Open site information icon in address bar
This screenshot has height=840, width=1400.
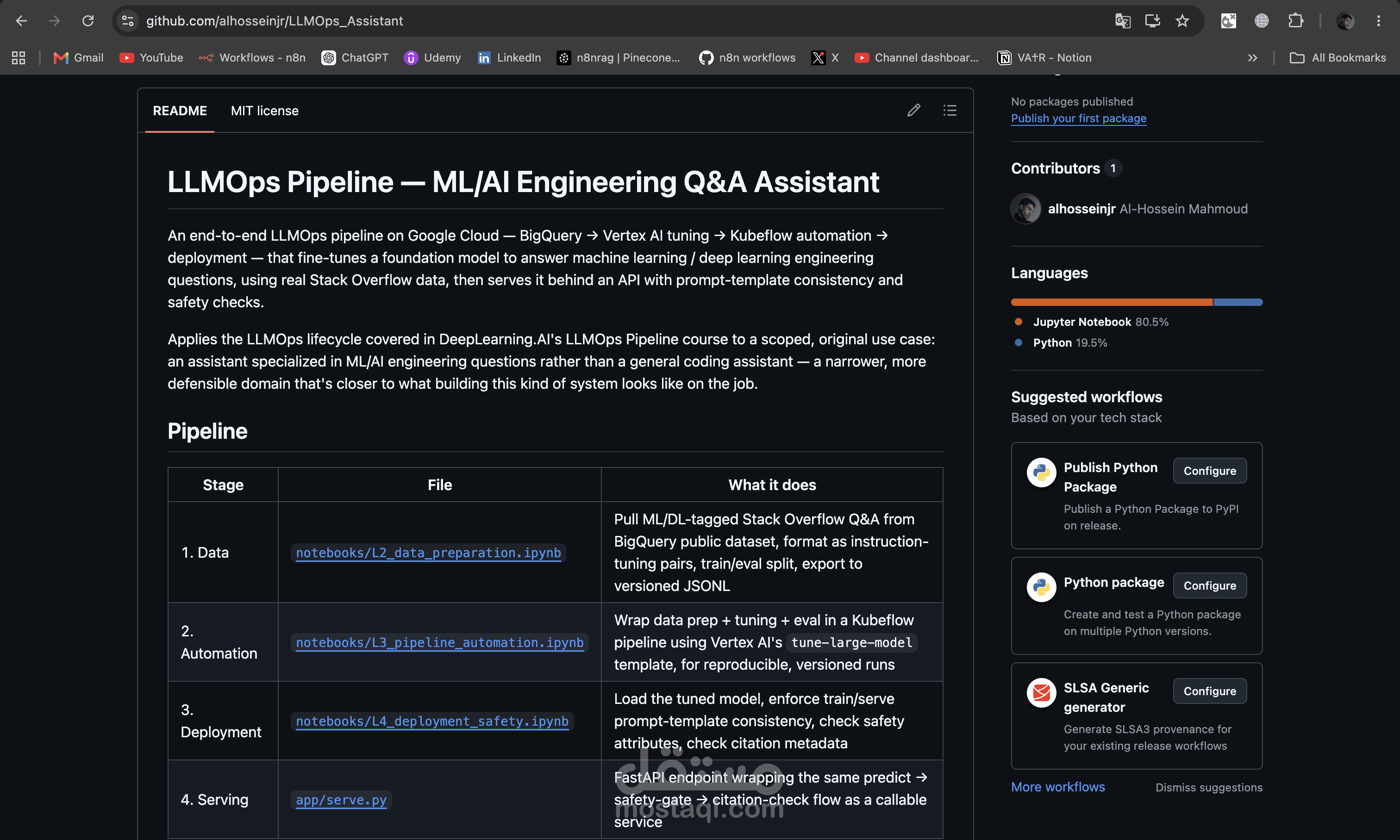click(128, 21)
